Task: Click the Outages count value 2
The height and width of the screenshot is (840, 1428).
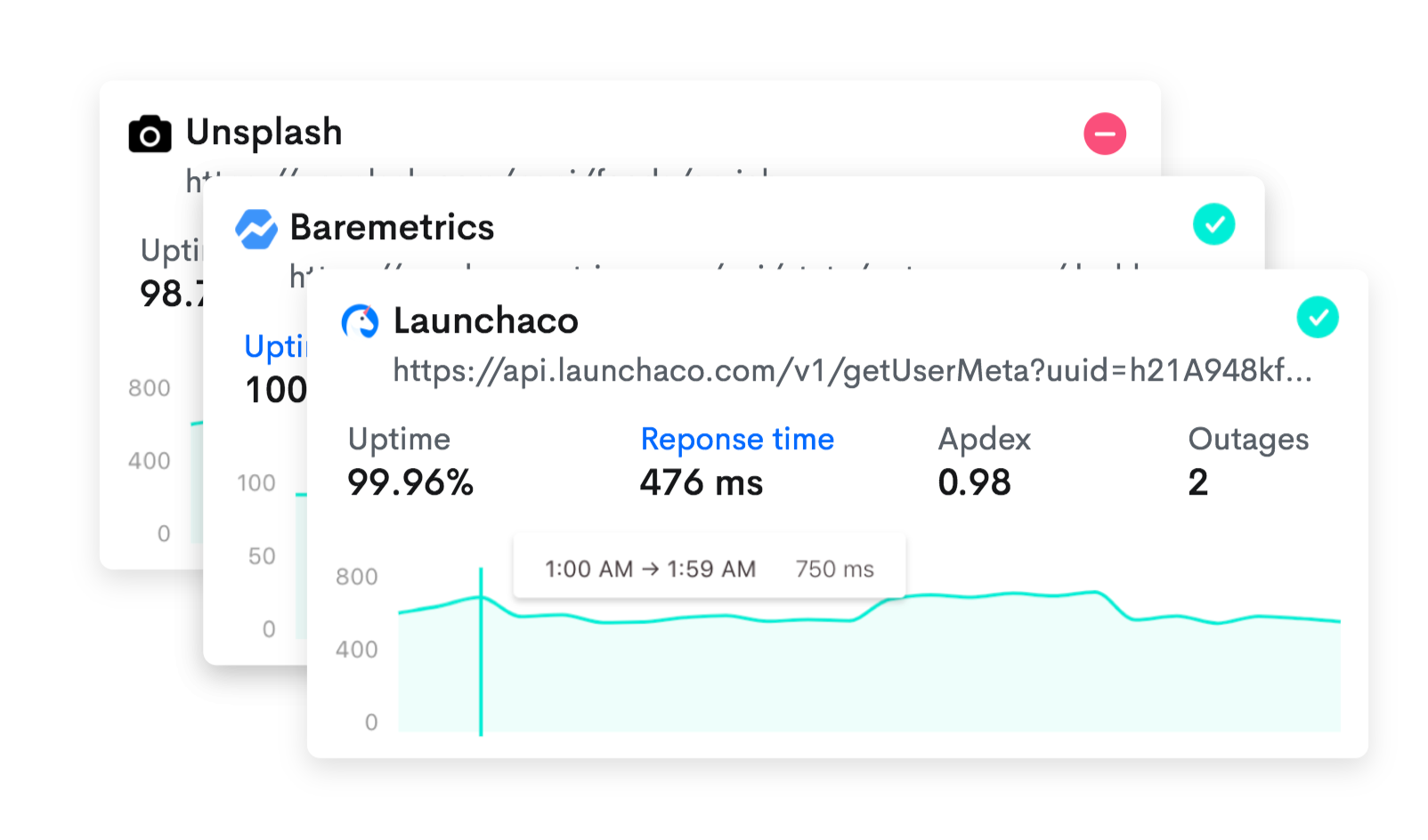Action: (1198, 482)
